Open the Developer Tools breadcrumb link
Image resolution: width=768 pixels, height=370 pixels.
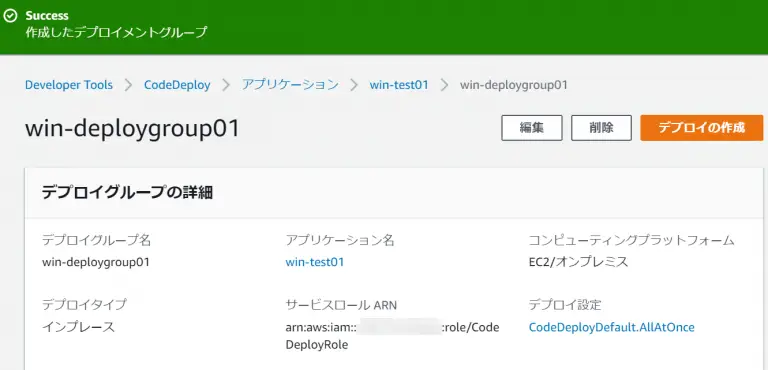(69, 85)
